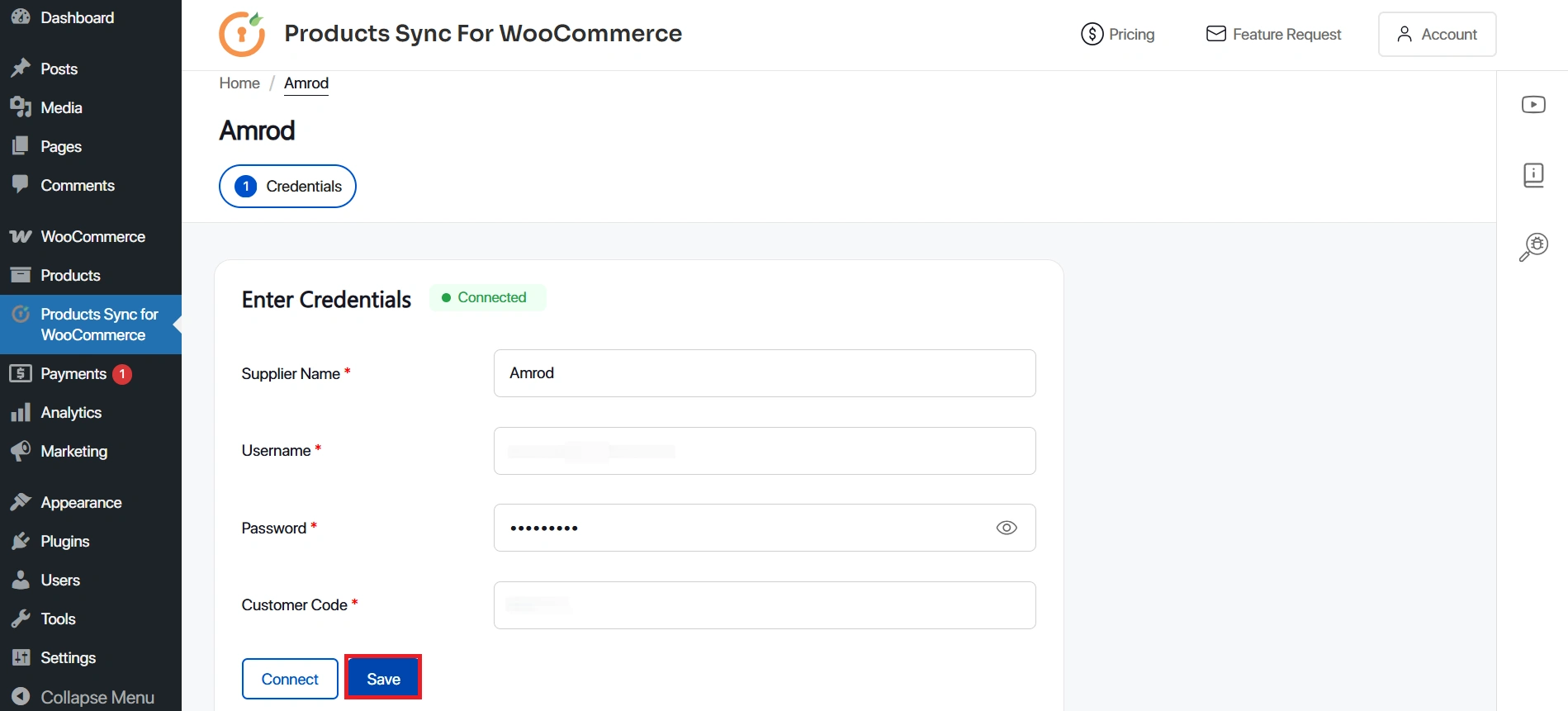
Task: Click the Collapse Menu arrow icon
Action: pos(21,696)
